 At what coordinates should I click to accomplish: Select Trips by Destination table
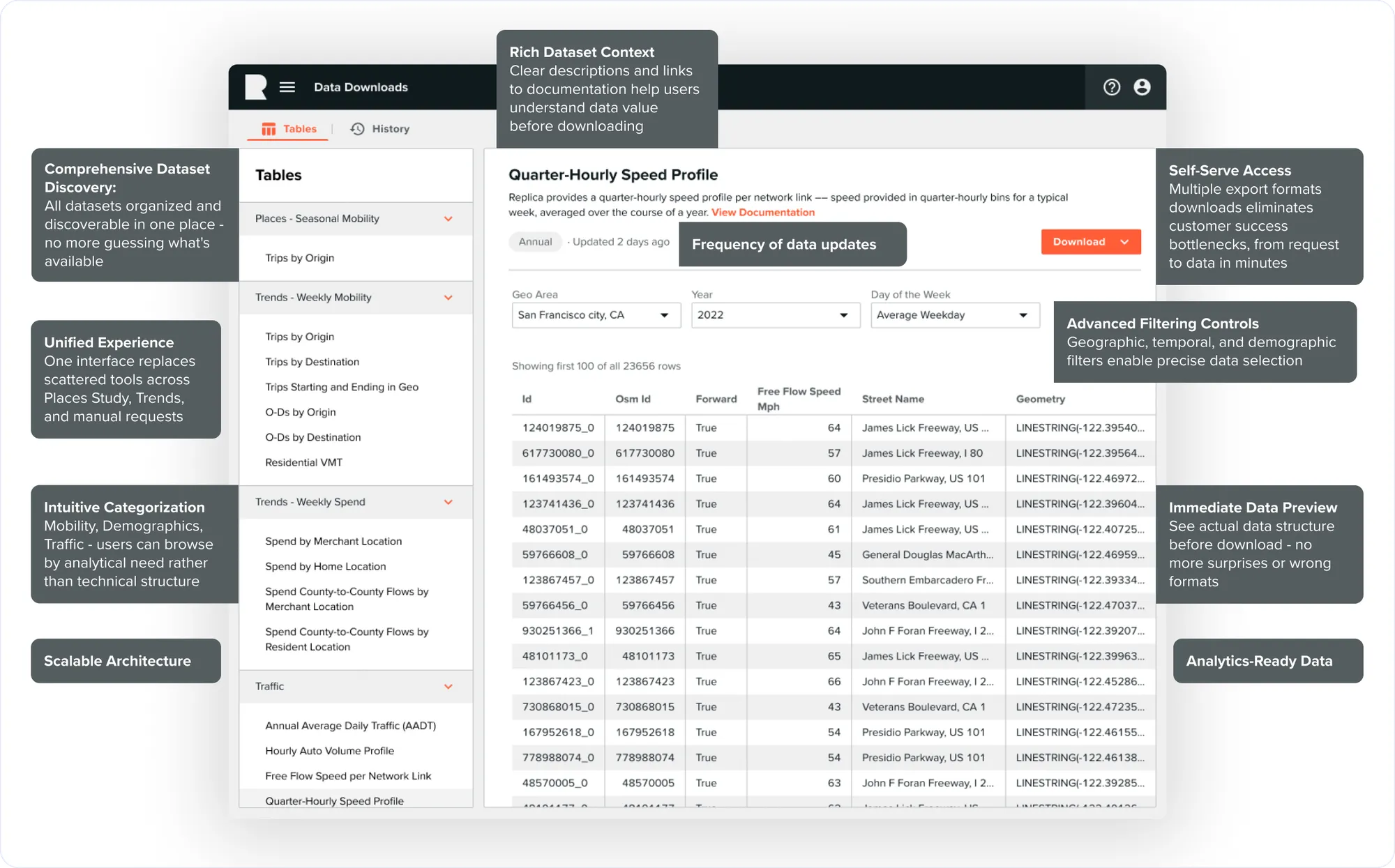click(312, 362)
